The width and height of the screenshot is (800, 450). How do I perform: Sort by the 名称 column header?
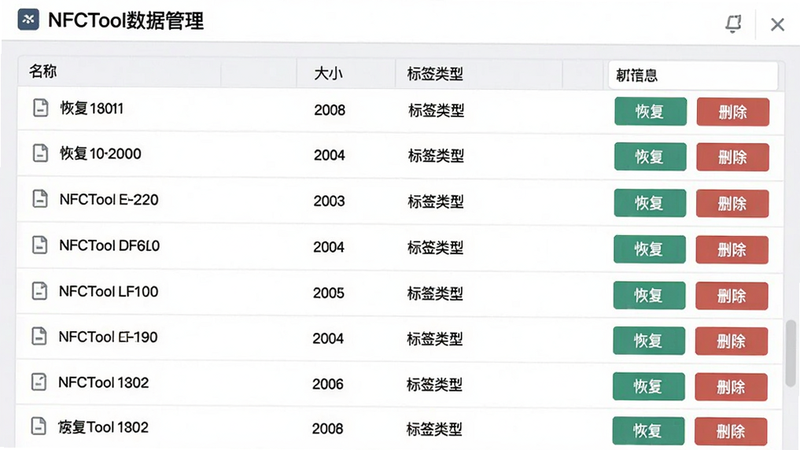click(43, 71)
